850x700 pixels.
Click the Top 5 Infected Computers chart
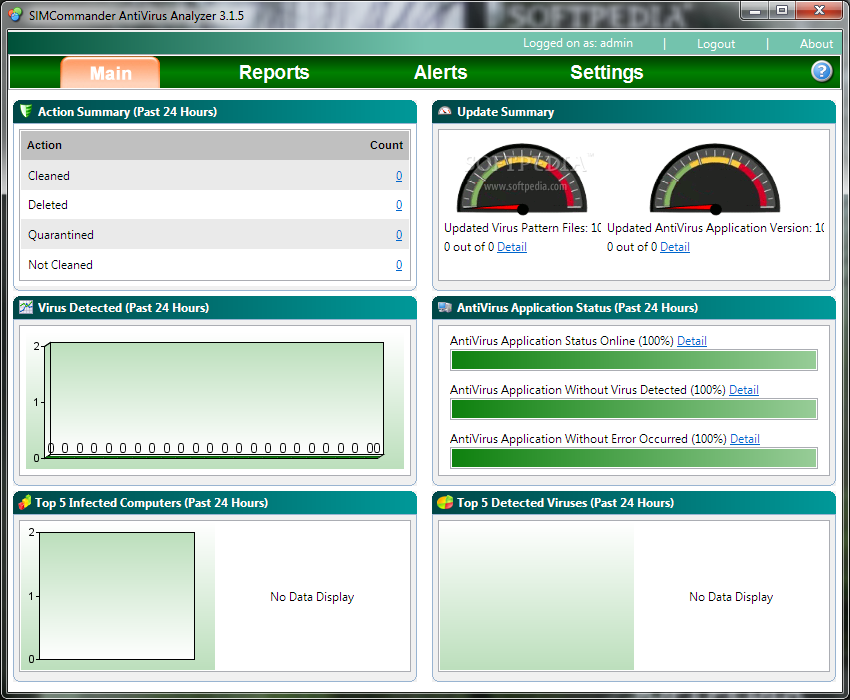[x=118, y=596]
